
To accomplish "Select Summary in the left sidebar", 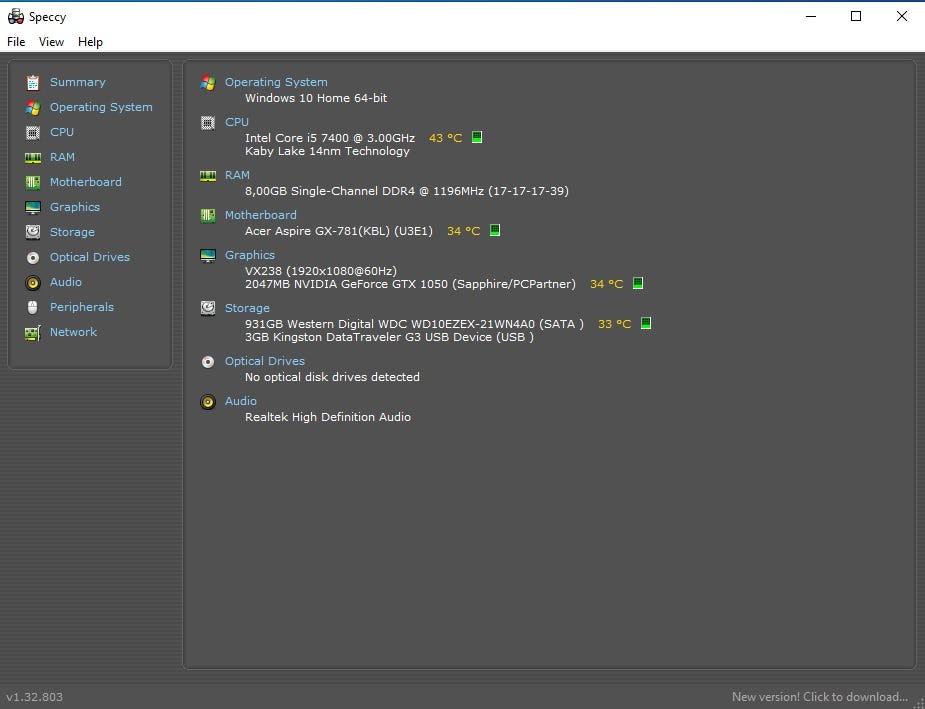I will point(77,82).
